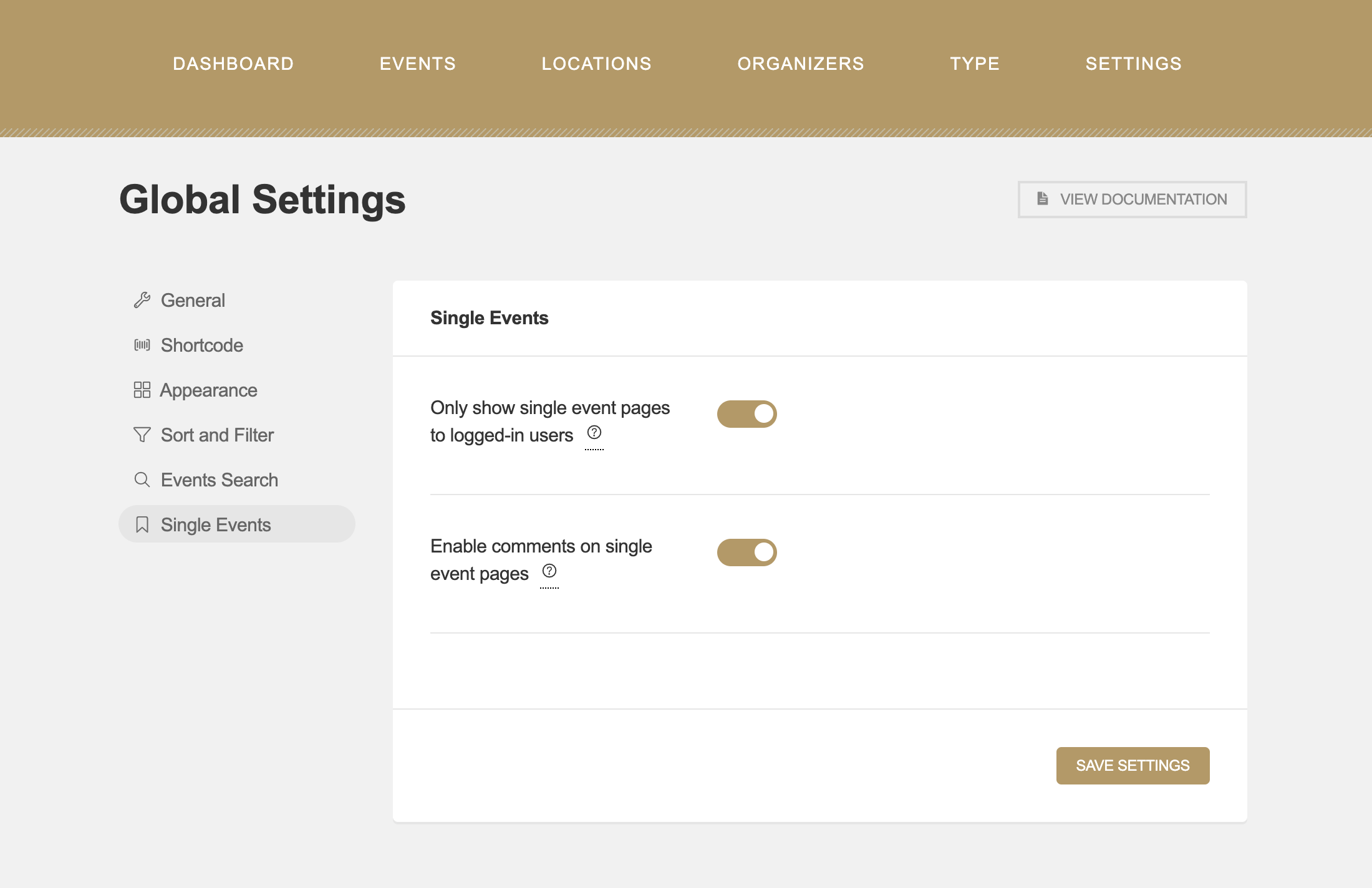
Task: Click the magnifier icon for Events Search
Action: (142, 480)
